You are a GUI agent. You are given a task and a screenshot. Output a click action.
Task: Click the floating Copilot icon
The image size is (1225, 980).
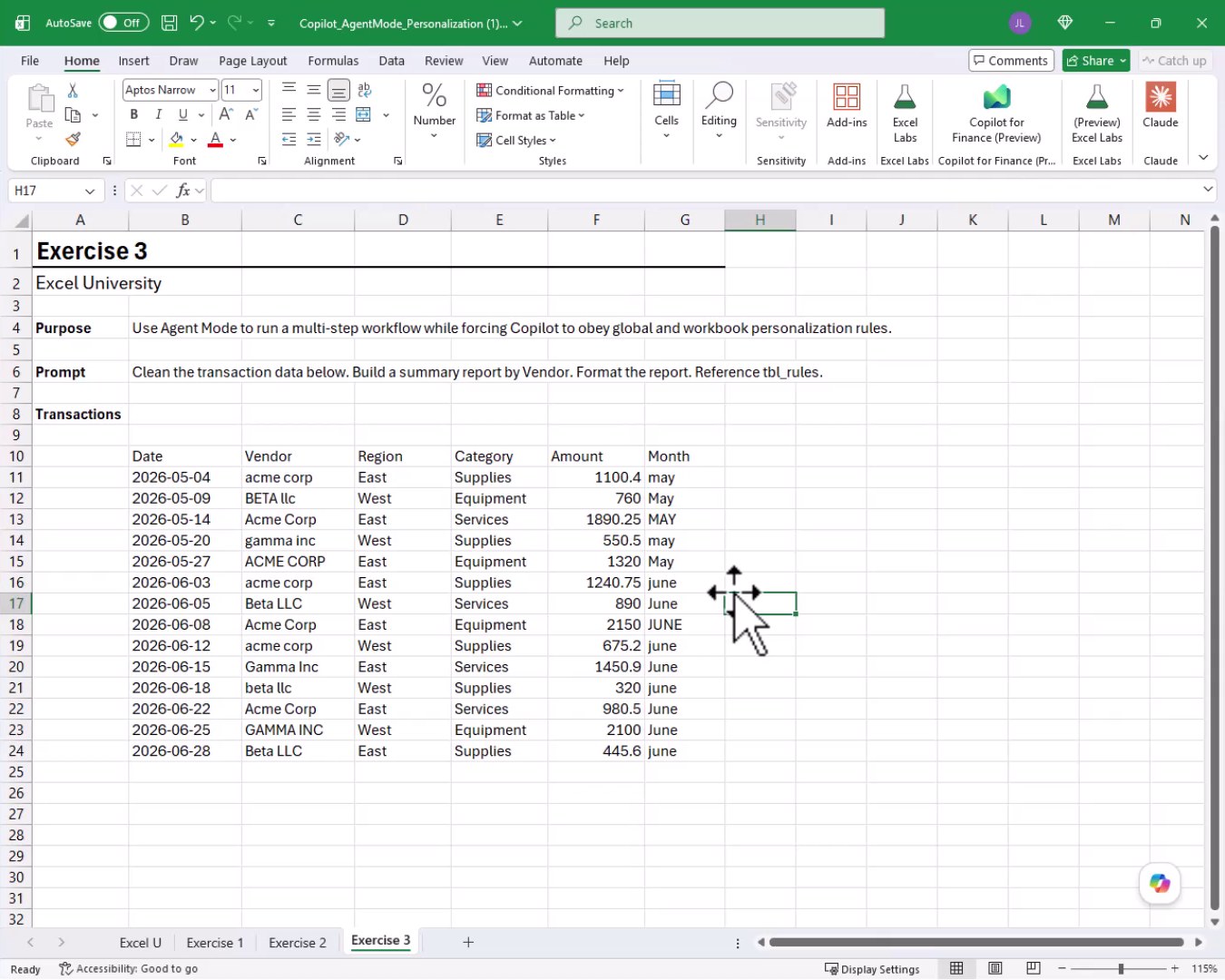[x=1160, y=883]
